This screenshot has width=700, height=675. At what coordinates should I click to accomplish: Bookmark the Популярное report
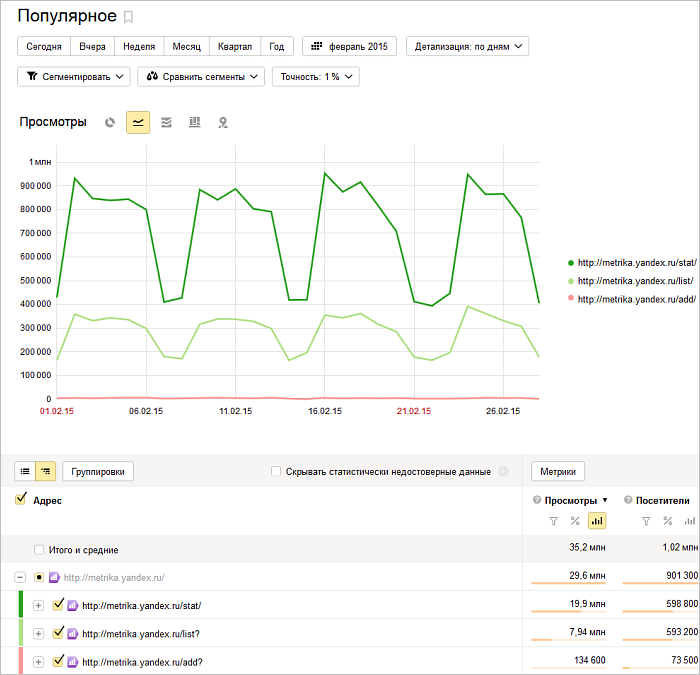point(128,17)
